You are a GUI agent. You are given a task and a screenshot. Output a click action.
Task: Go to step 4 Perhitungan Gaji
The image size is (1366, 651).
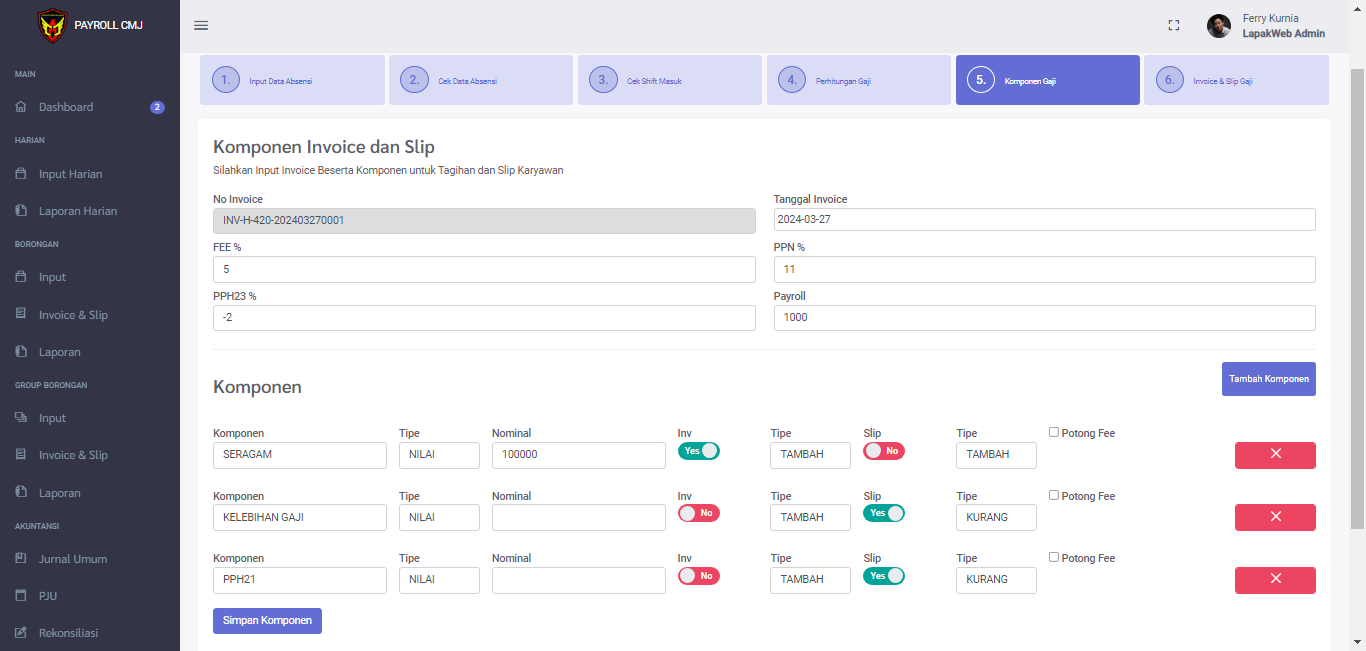click(858, 80)
